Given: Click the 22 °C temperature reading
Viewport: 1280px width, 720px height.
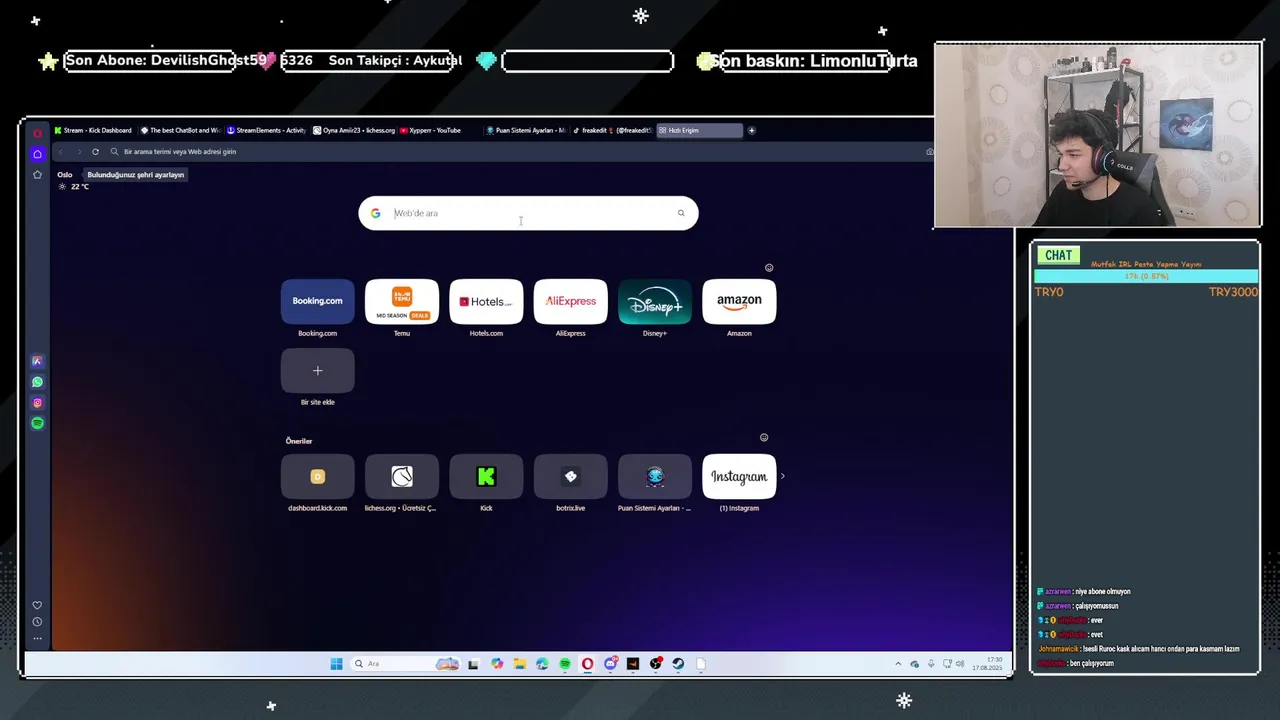Looking at the screenshot, I should 80,187.
